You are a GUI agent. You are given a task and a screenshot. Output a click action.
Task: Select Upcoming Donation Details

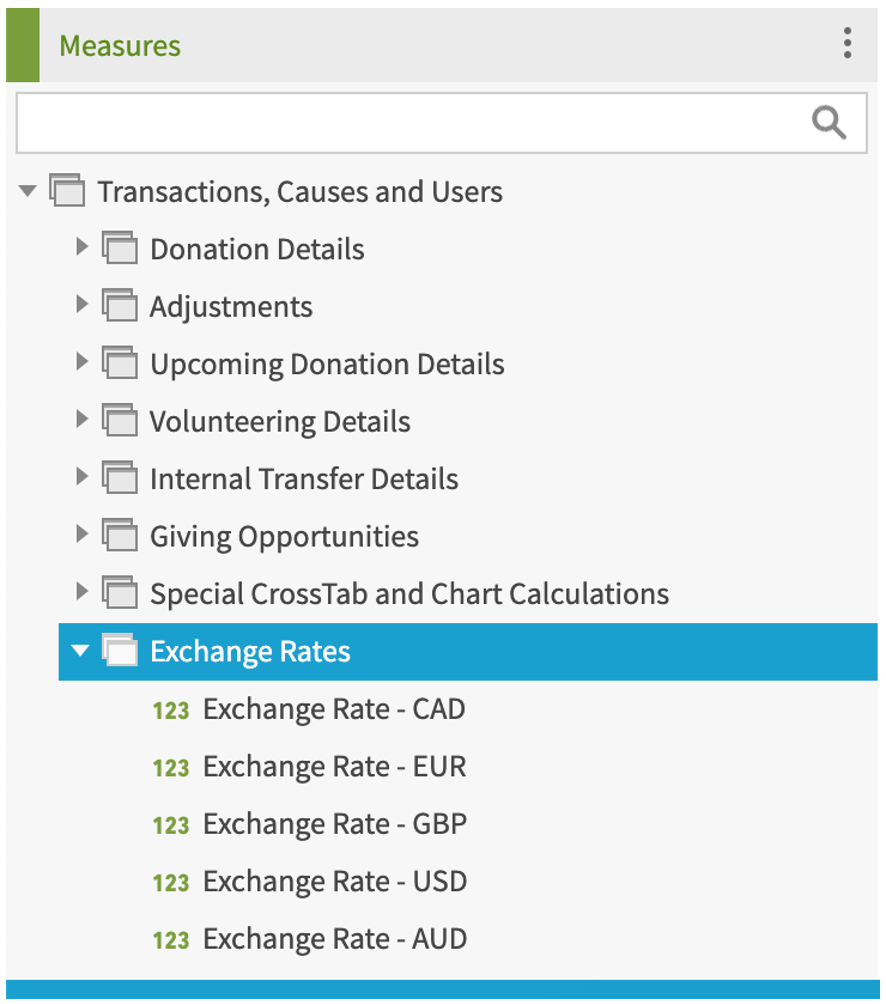click(x=327, y=364)
